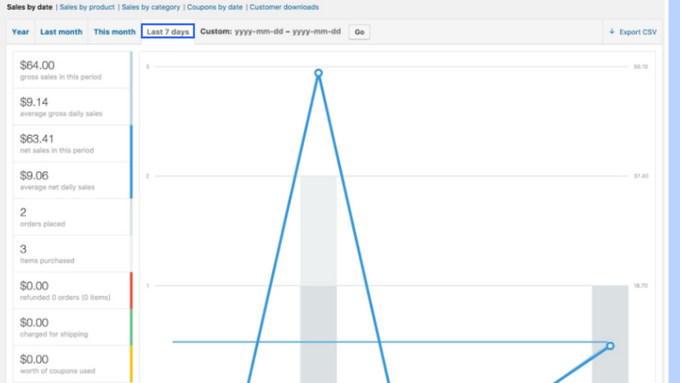
Task: Toggle the $9.06 average net daily sales legend
Action: 72,180
